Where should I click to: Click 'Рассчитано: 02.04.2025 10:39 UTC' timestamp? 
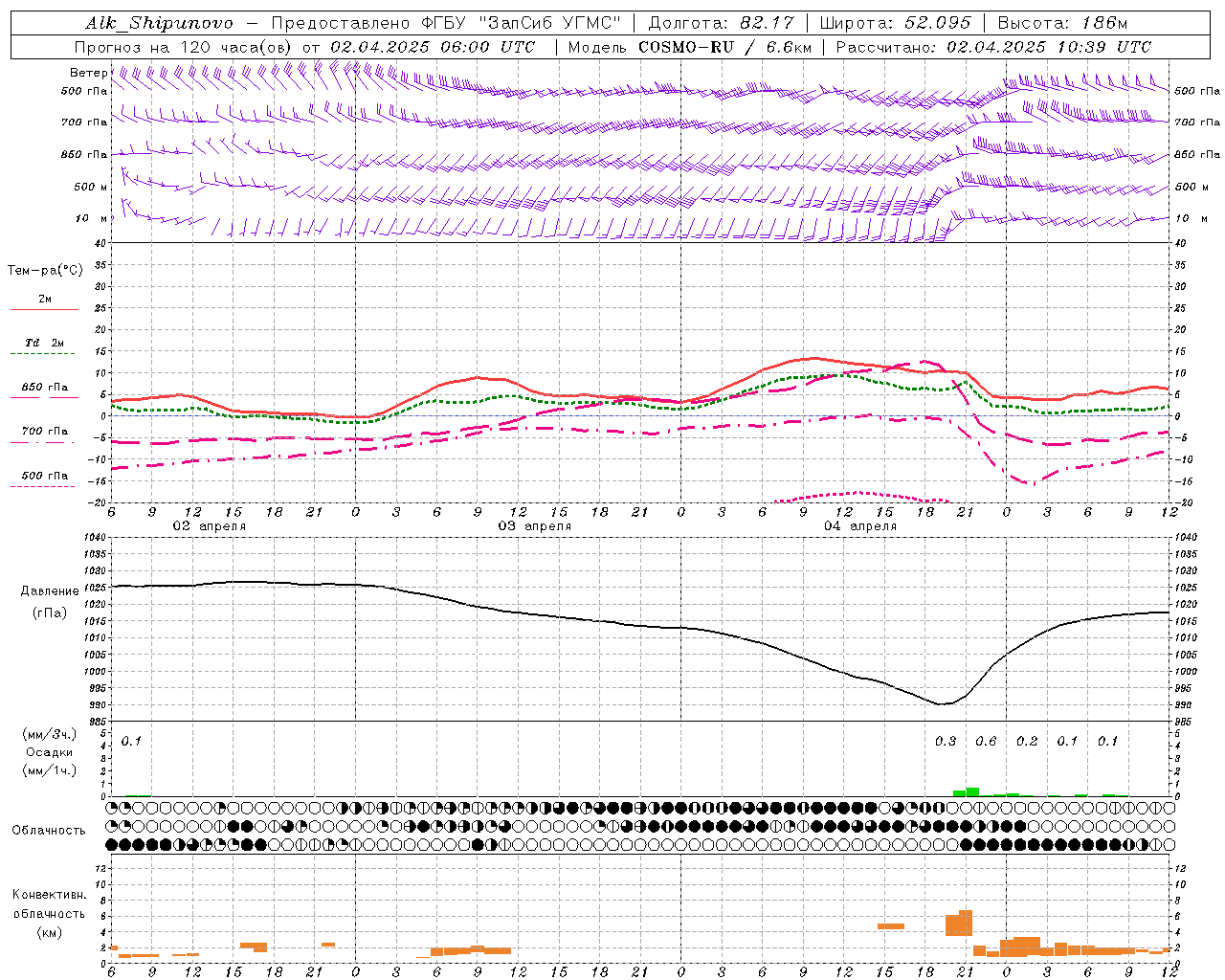coord(993,47)
